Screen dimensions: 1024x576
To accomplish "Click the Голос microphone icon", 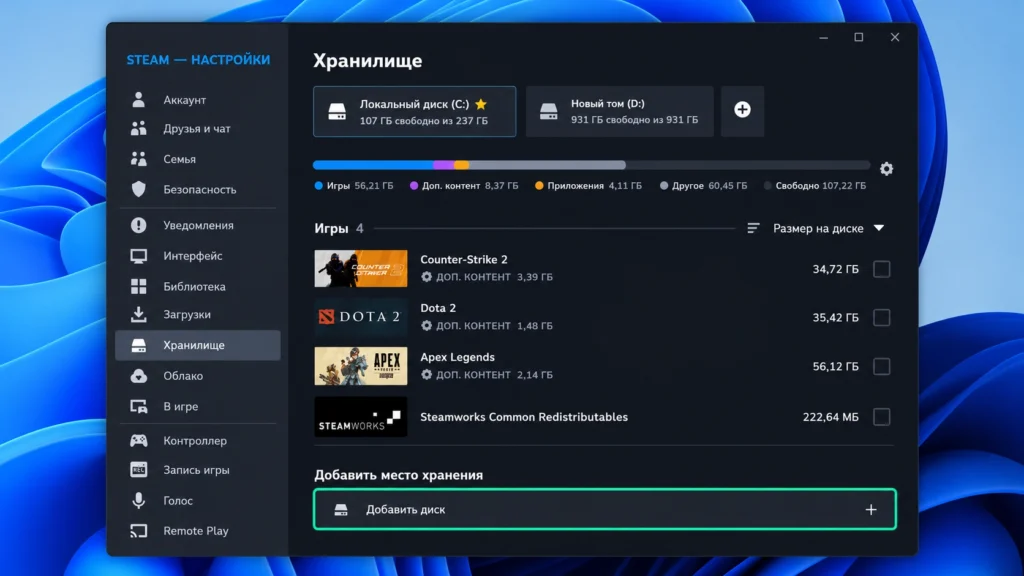I will pyautogui.click(x=138, y=500).
